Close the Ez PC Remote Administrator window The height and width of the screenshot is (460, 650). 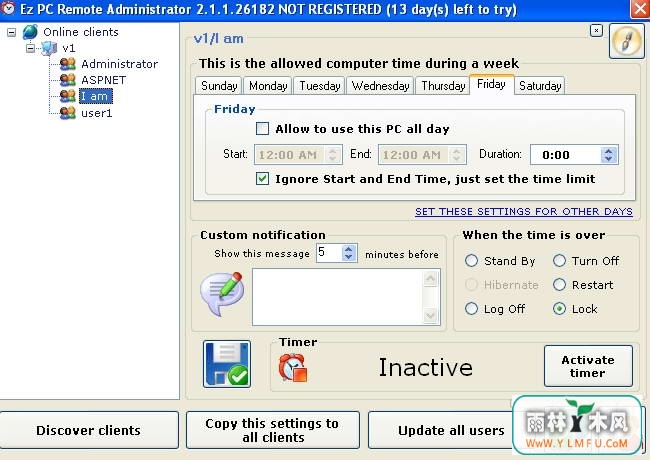640,8
